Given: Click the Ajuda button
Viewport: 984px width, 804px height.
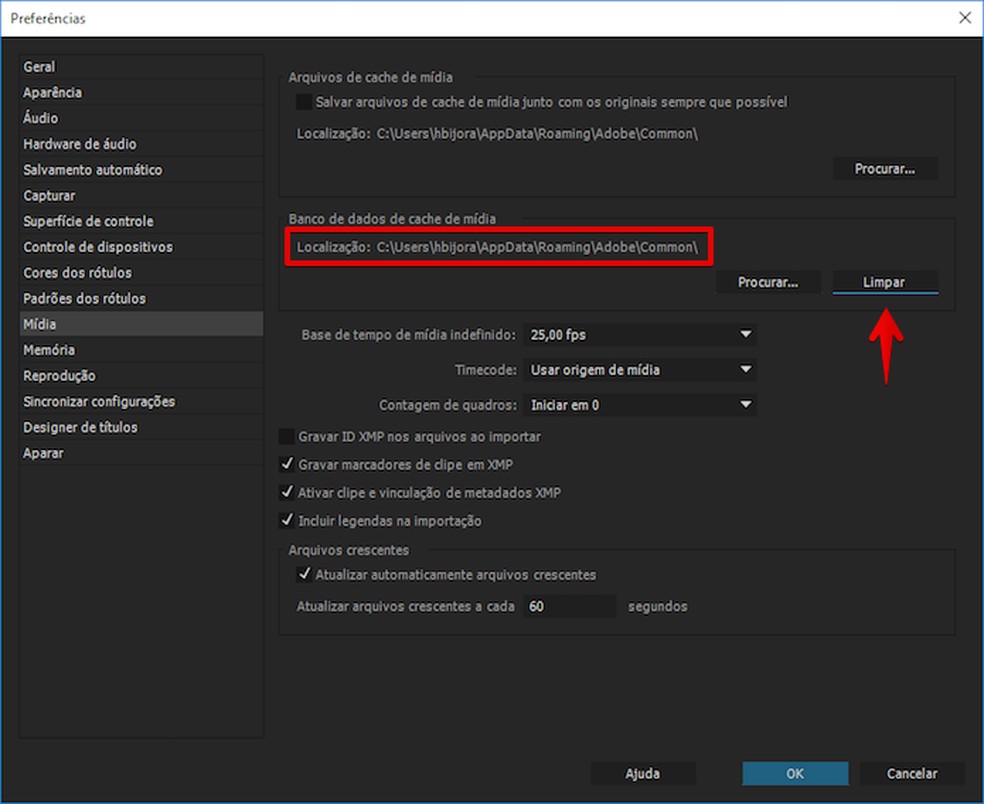Looking at the screenshot, I should pos(643,773).
